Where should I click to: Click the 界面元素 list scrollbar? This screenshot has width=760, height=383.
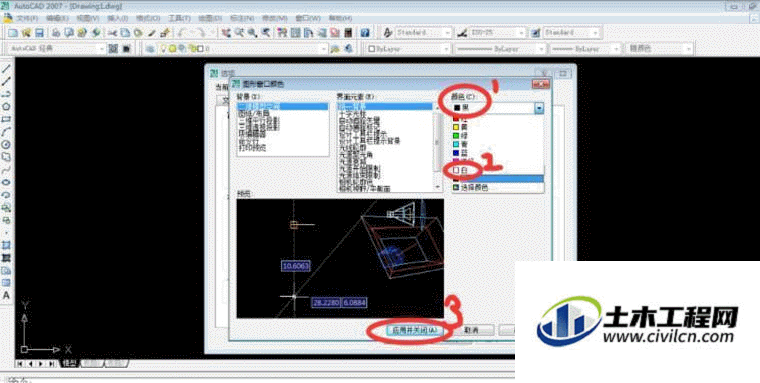[438, 147]
